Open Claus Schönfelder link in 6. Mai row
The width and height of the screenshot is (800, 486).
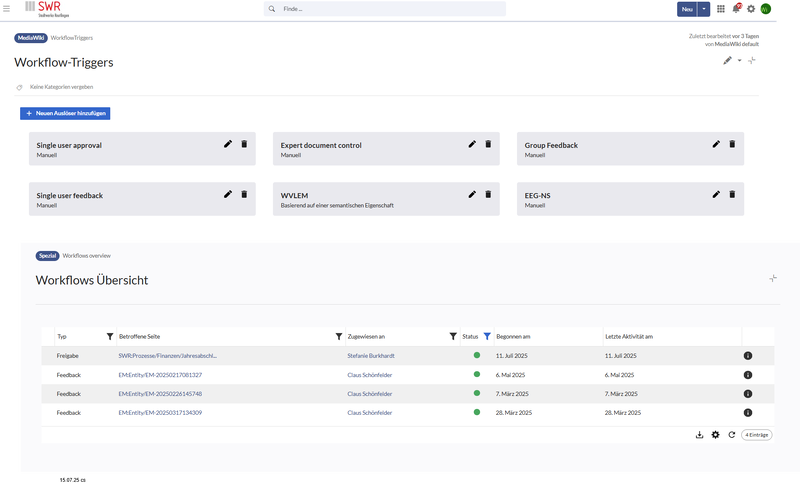[x=370, y=375]
